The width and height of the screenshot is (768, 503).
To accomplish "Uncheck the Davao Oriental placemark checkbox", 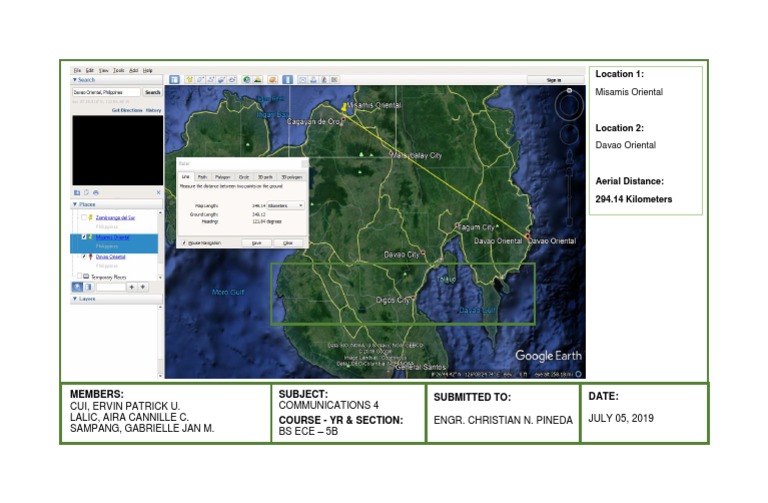I will [x=84, y=256].
